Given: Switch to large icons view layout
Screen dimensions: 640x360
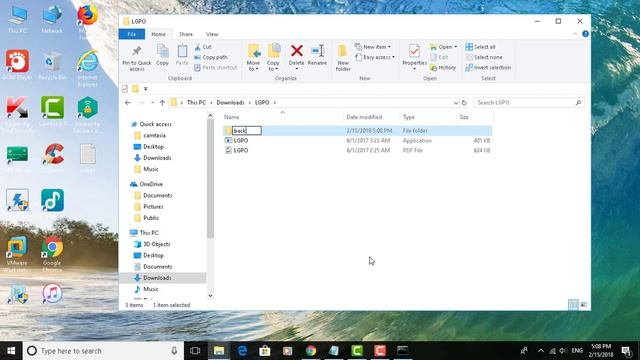Looking at the screenshot, I should [x=584, y=304].
